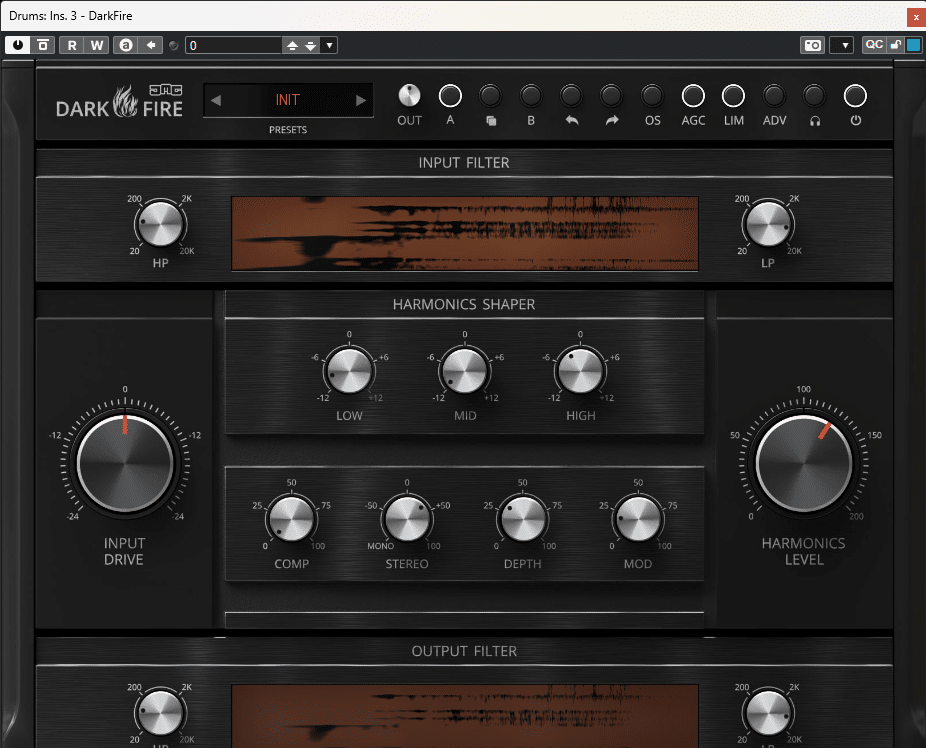This screenshot has width=926, height=748.
Task: Click the small activity indicator dot in host toolbar
Action: click(x=174, y=45)
